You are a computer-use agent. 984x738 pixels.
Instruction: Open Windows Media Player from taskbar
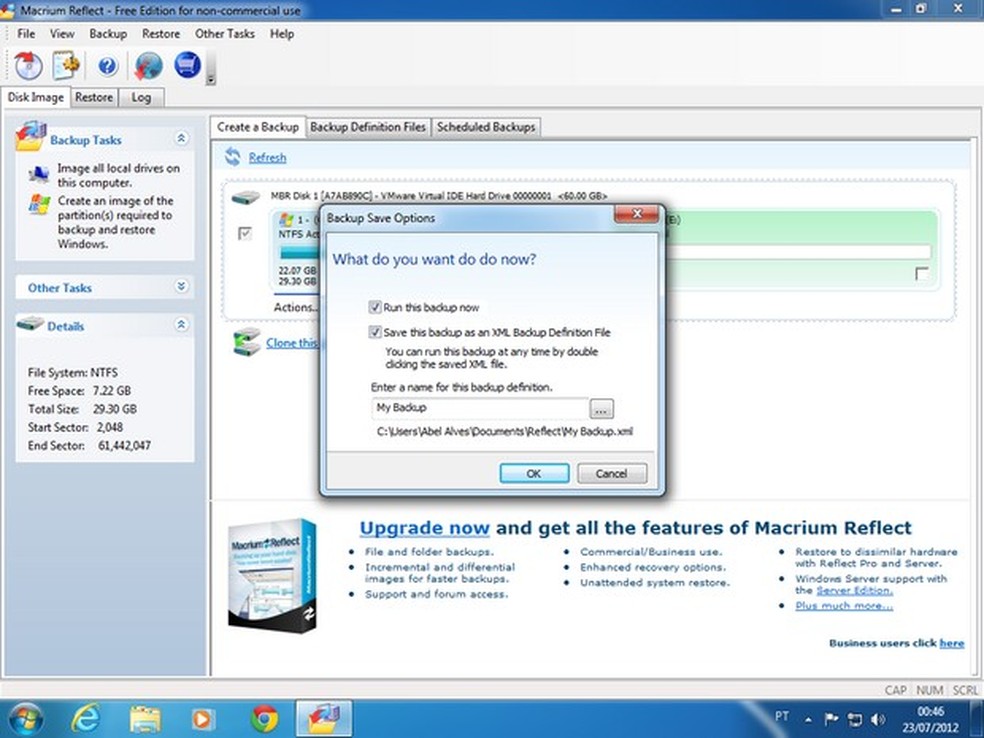203,719
